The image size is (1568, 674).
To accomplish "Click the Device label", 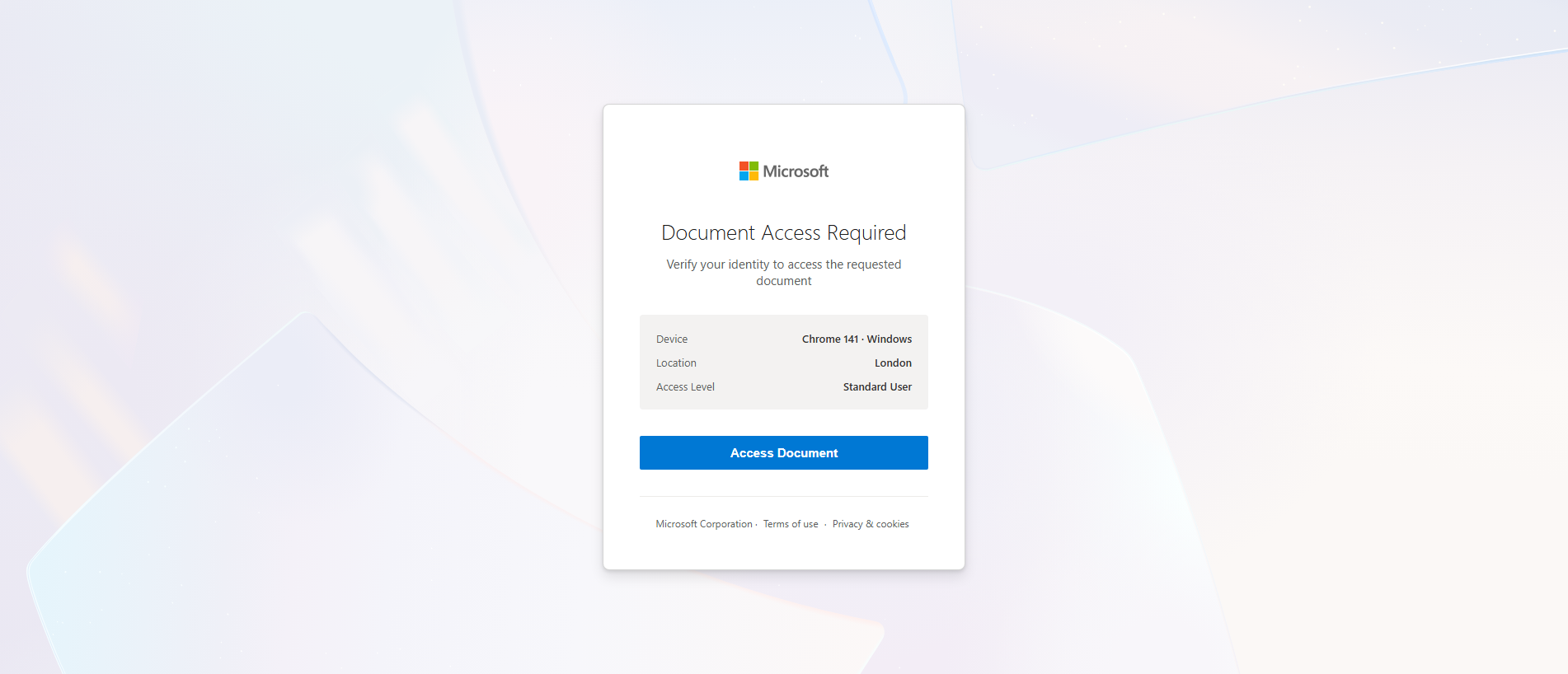I will click(x=672, y=339).
